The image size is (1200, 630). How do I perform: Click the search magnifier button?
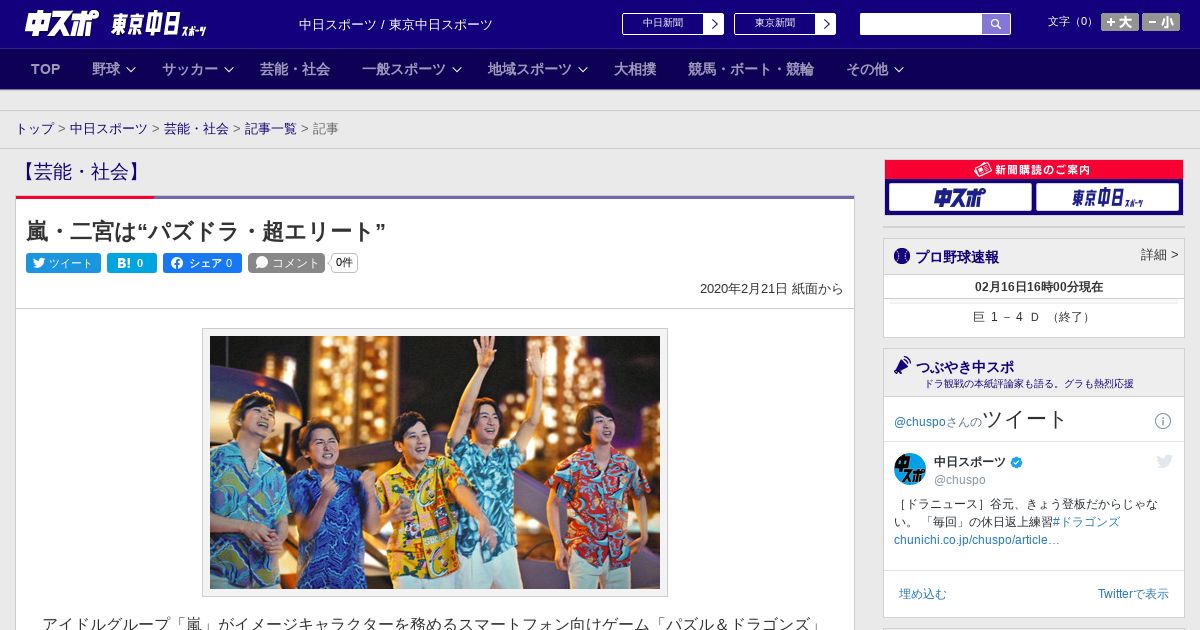[x=996, y=24]
